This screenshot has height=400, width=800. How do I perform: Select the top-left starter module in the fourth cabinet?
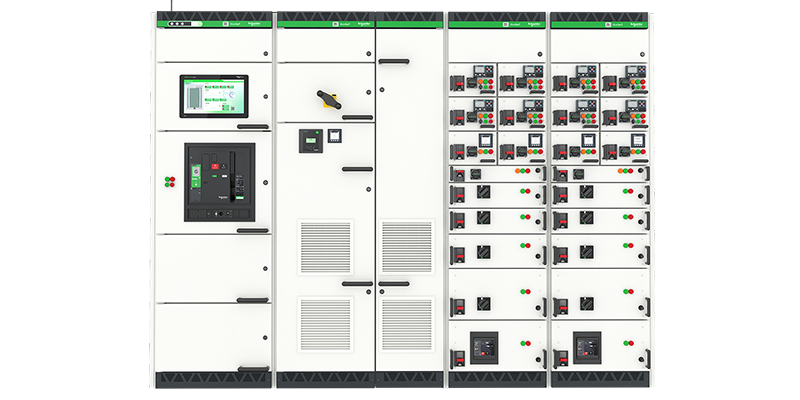tap(472, 79)
